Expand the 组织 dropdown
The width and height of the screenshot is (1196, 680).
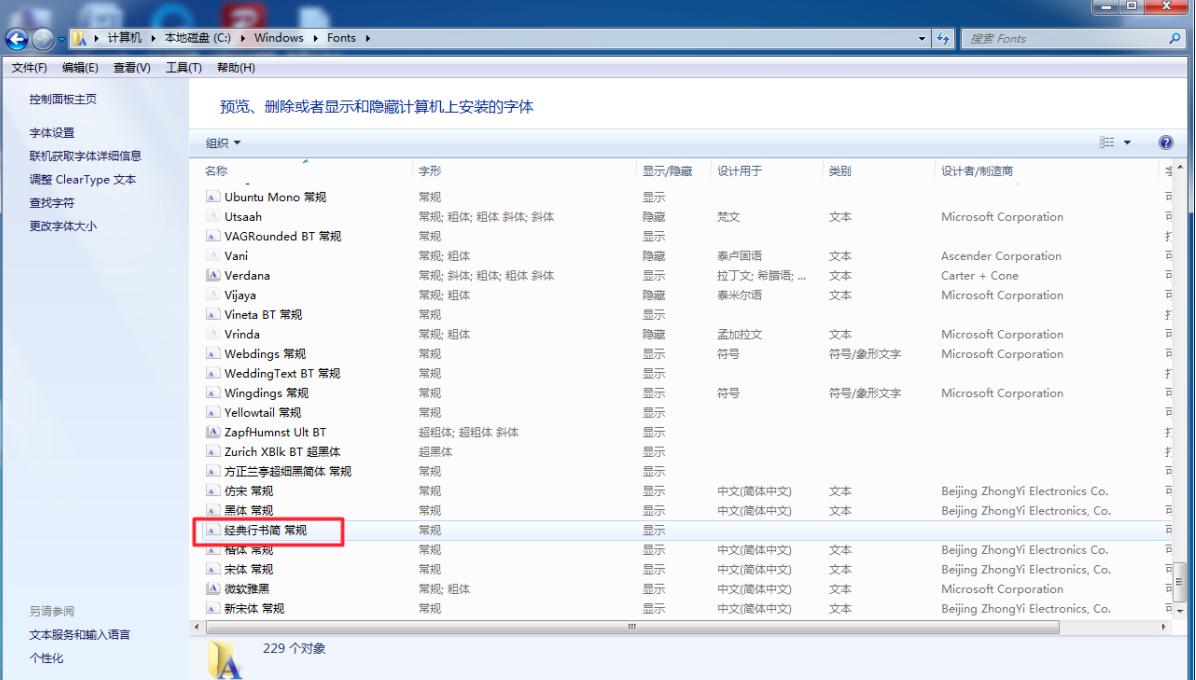[x=223, y=143]
